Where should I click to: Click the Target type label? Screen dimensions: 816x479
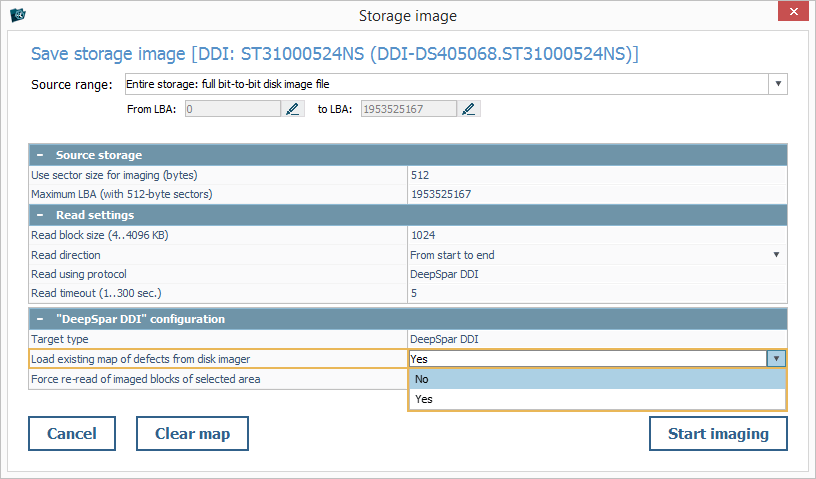pyautogui.click(x=60, y=339)
